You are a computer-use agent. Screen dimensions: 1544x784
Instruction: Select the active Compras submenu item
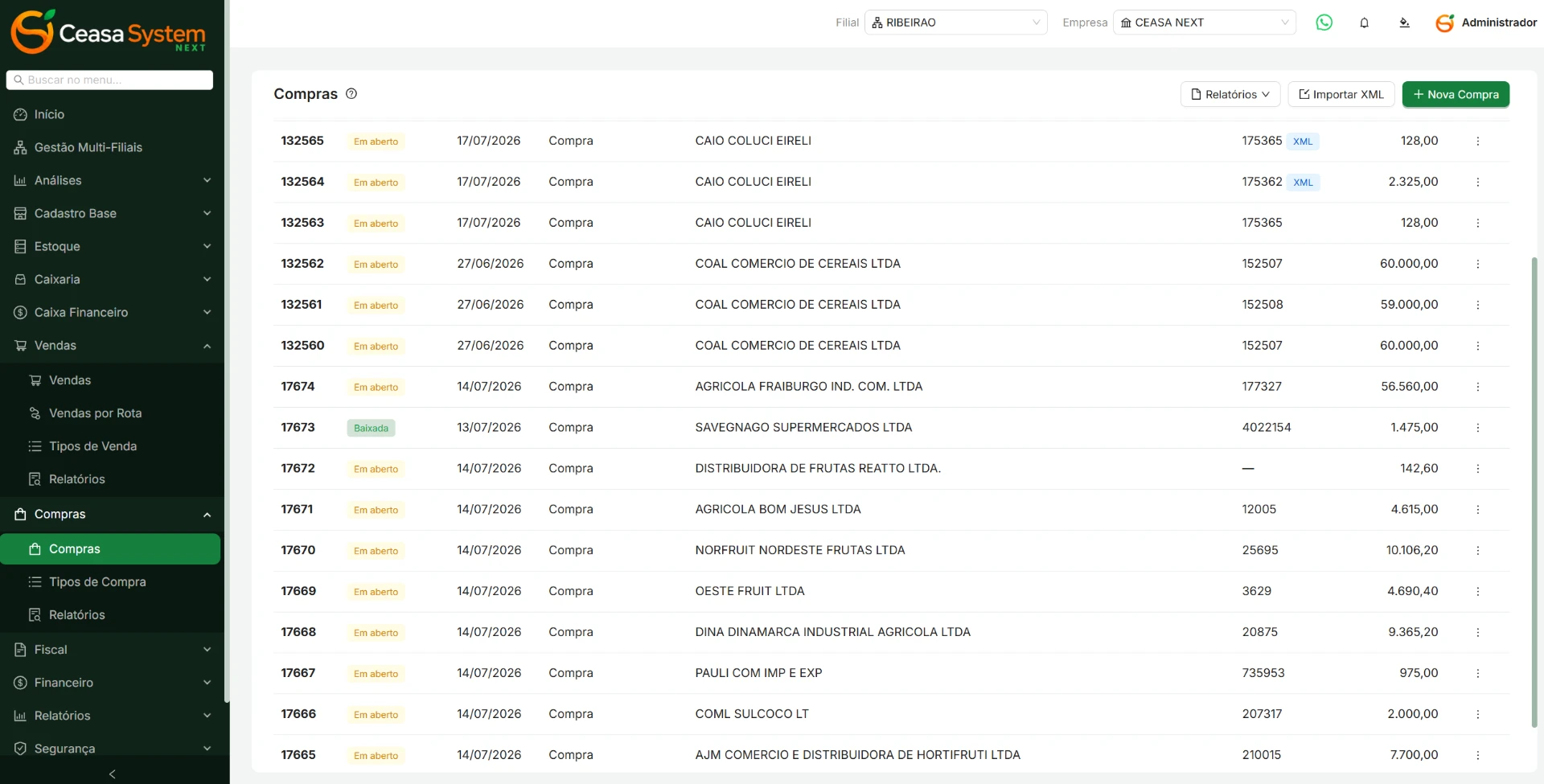coord(110,548)
